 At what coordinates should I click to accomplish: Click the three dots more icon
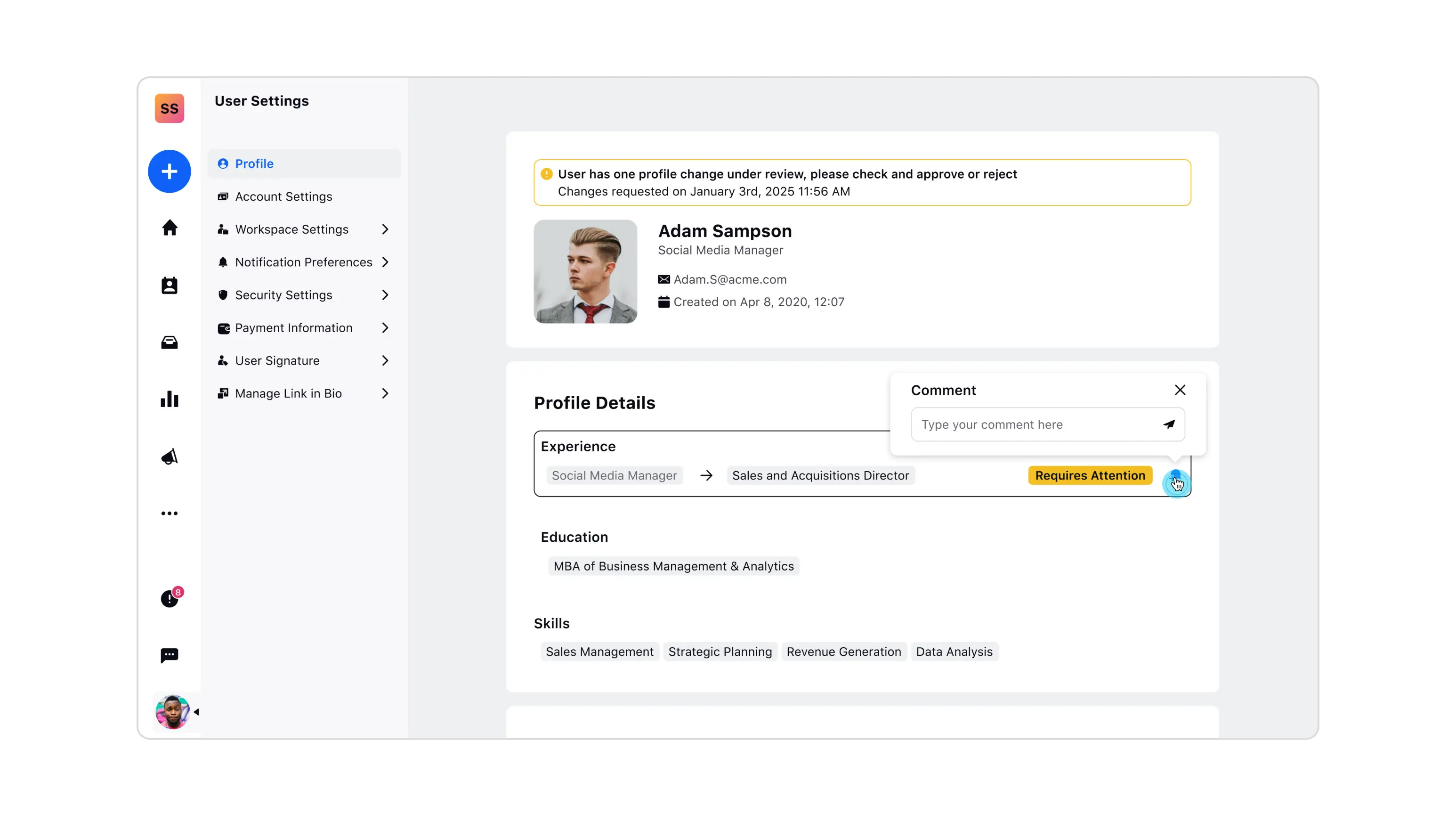(x=169, y=514)
